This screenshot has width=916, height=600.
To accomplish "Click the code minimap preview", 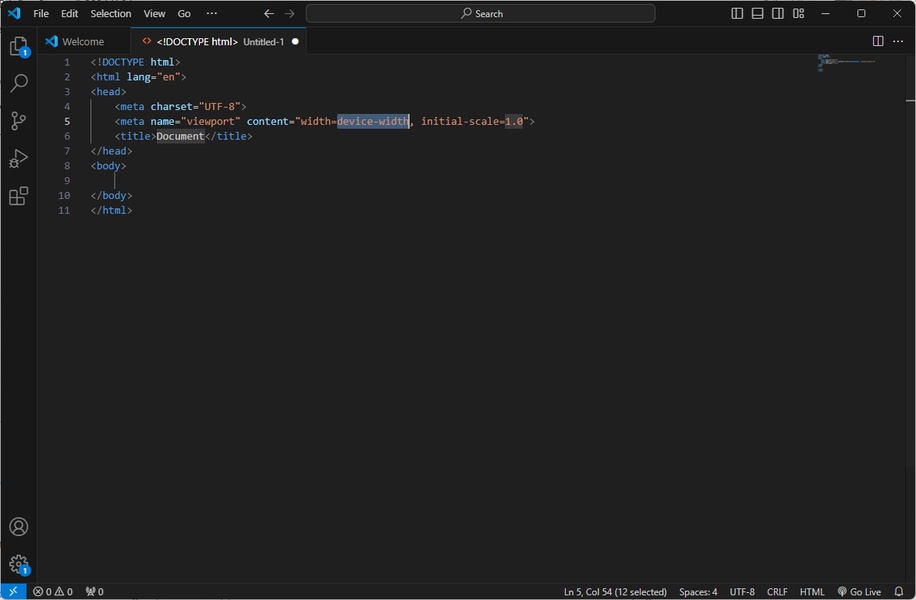I will pyautogui.click(x=845, y=62).
